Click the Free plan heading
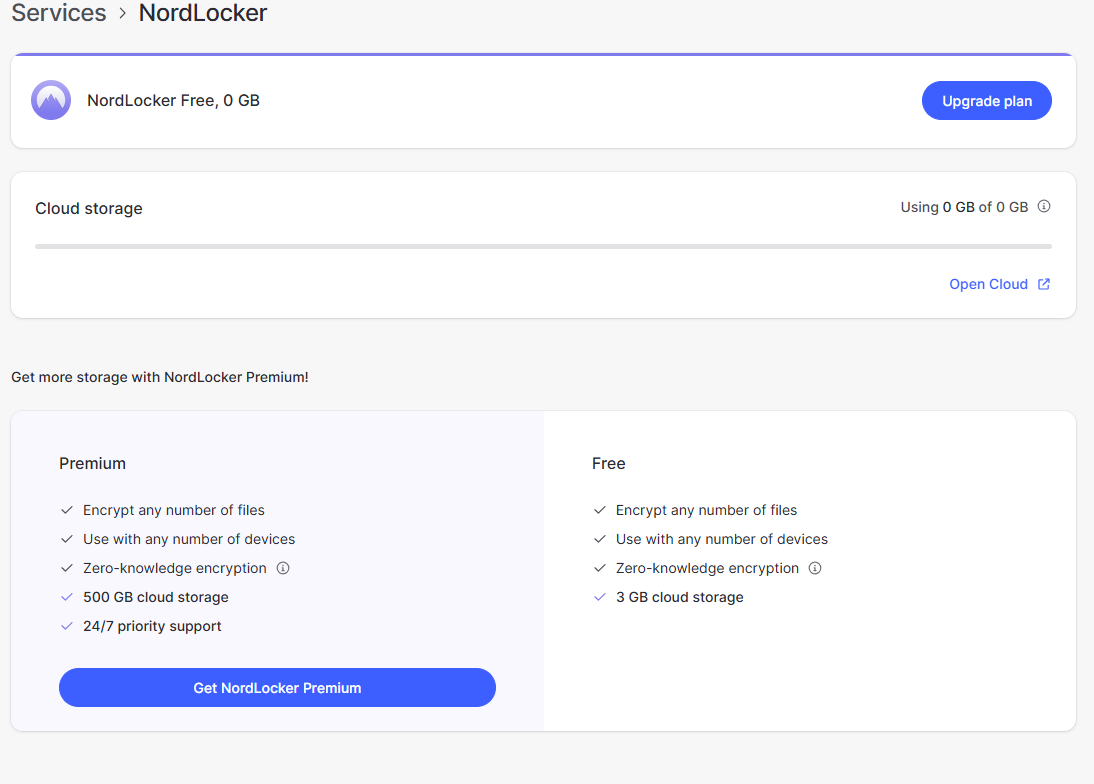This screenshot has height=784, width=1094. 608,463
